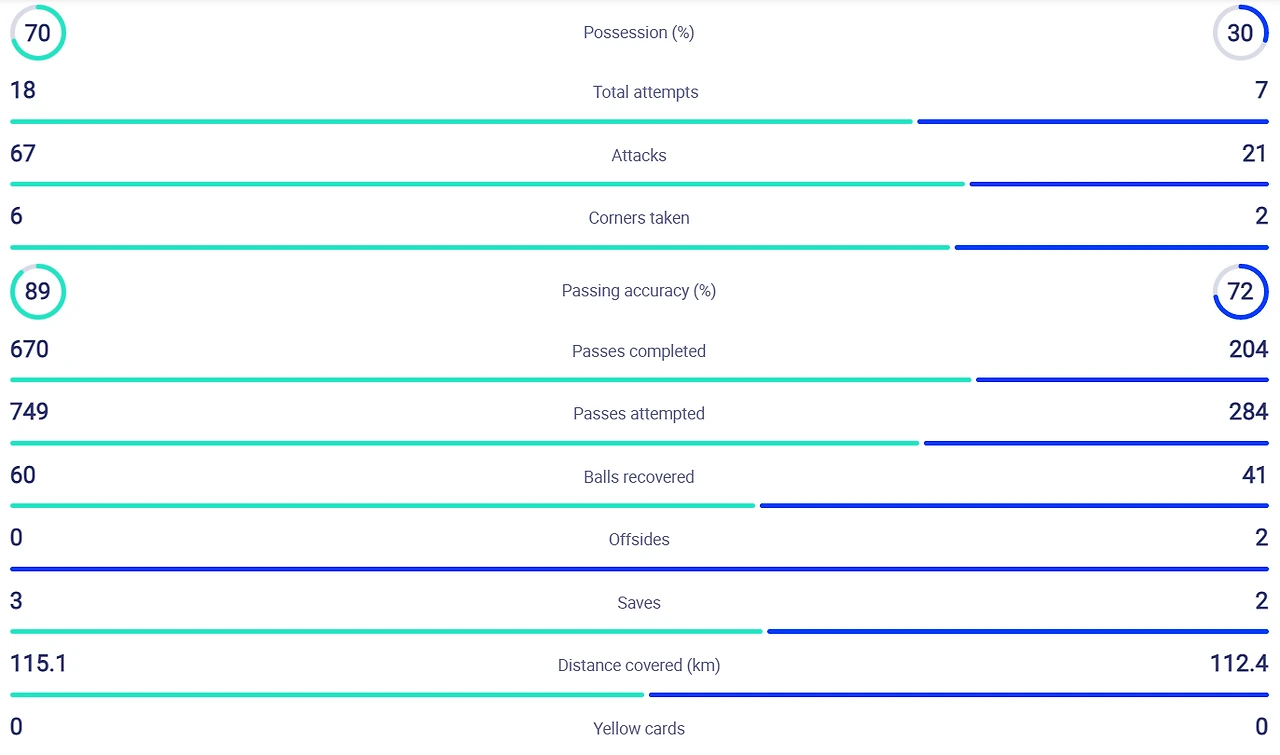Select the Saves label
The height and width of the screenshot is (755, 1280).
639,603
